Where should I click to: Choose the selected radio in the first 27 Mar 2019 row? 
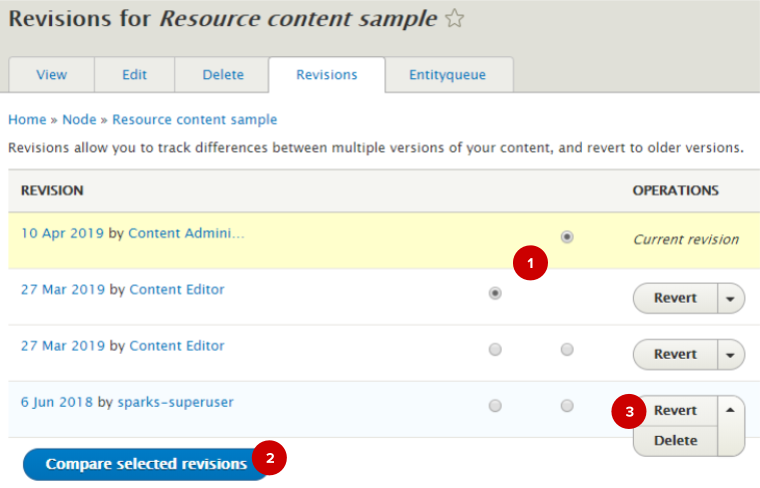494,294
